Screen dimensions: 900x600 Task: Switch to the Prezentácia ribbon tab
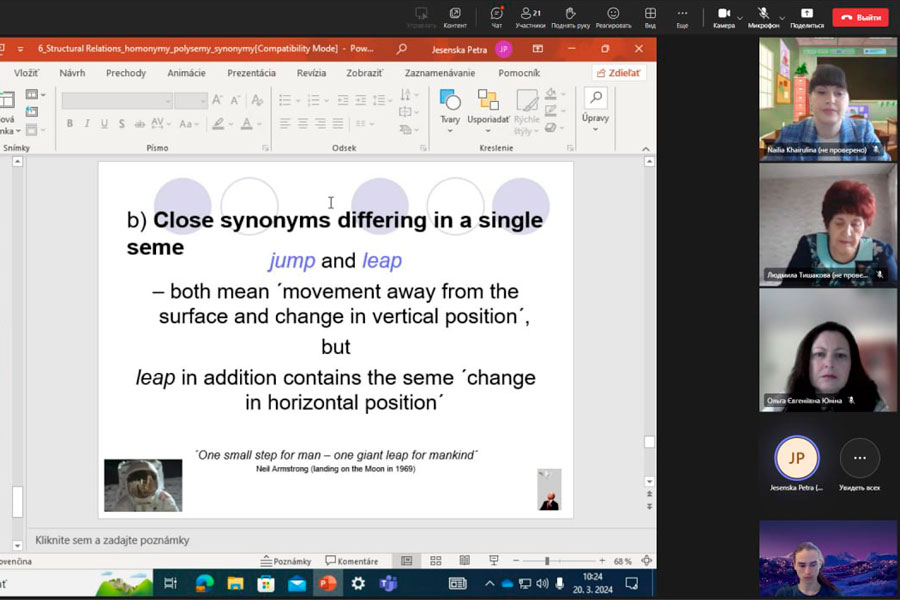coord(251,73)
